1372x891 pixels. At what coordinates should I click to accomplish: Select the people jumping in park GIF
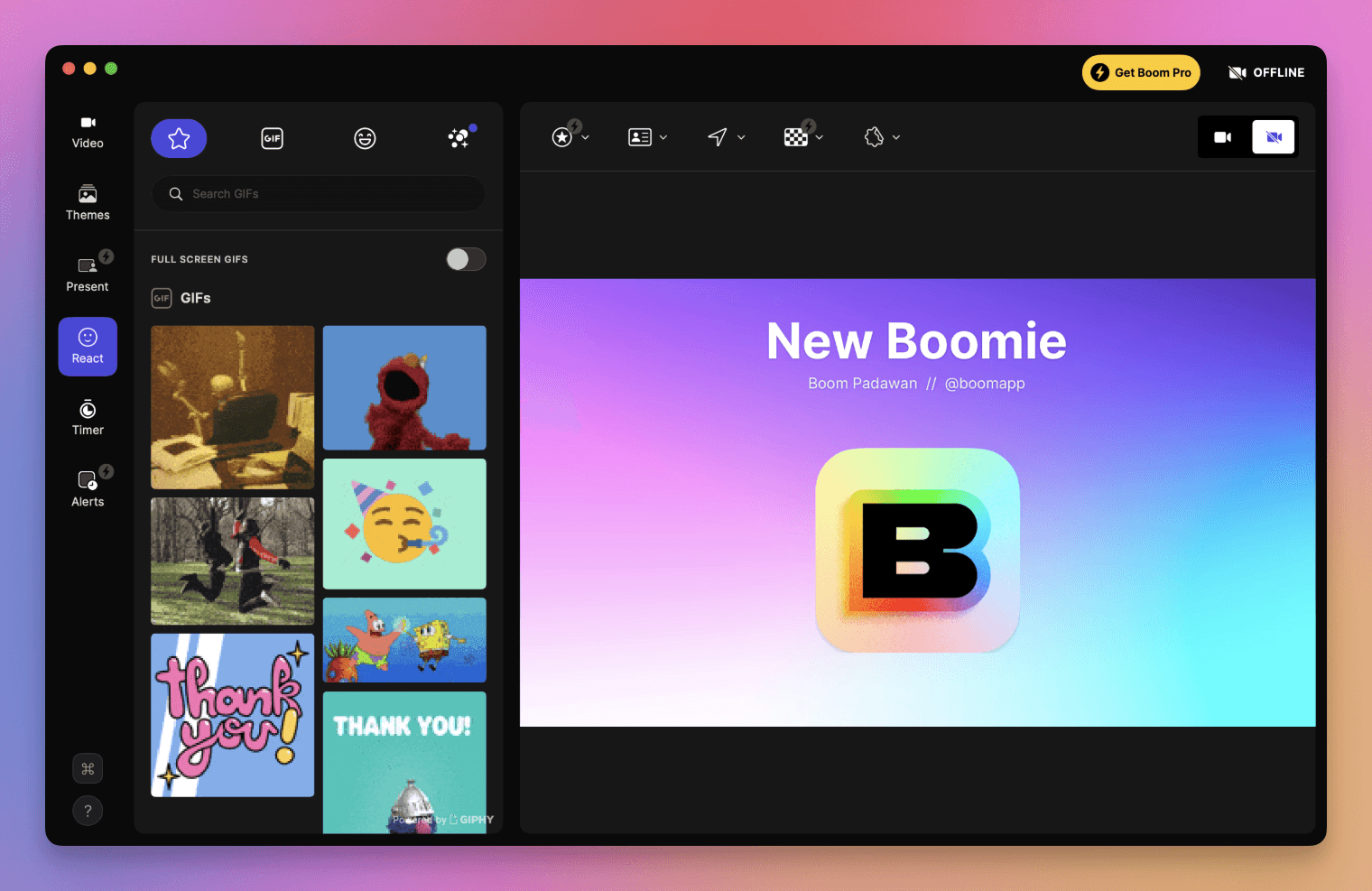(x=233, y=562)
